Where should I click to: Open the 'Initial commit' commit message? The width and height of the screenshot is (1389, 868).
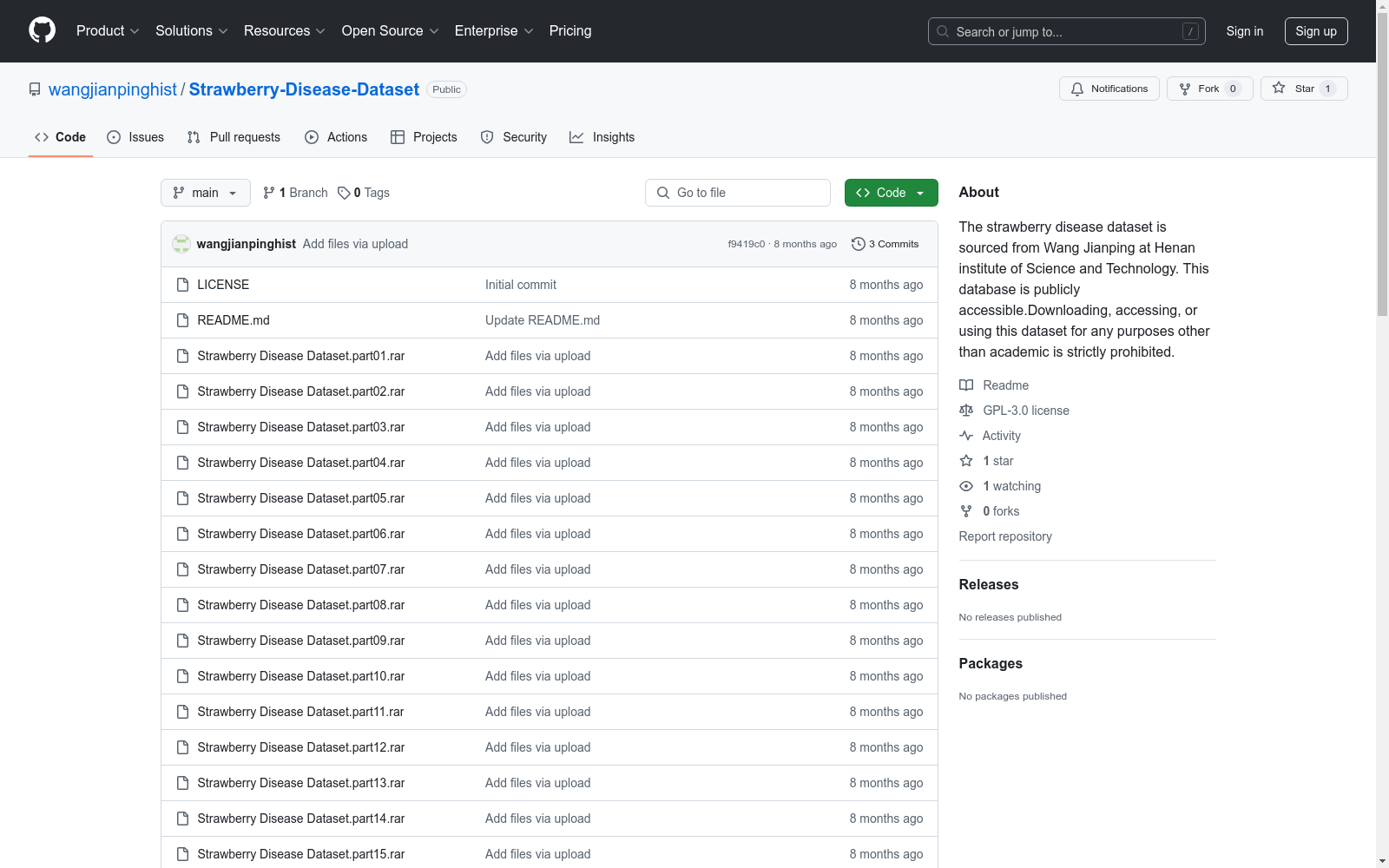click(x=521, y=285)
